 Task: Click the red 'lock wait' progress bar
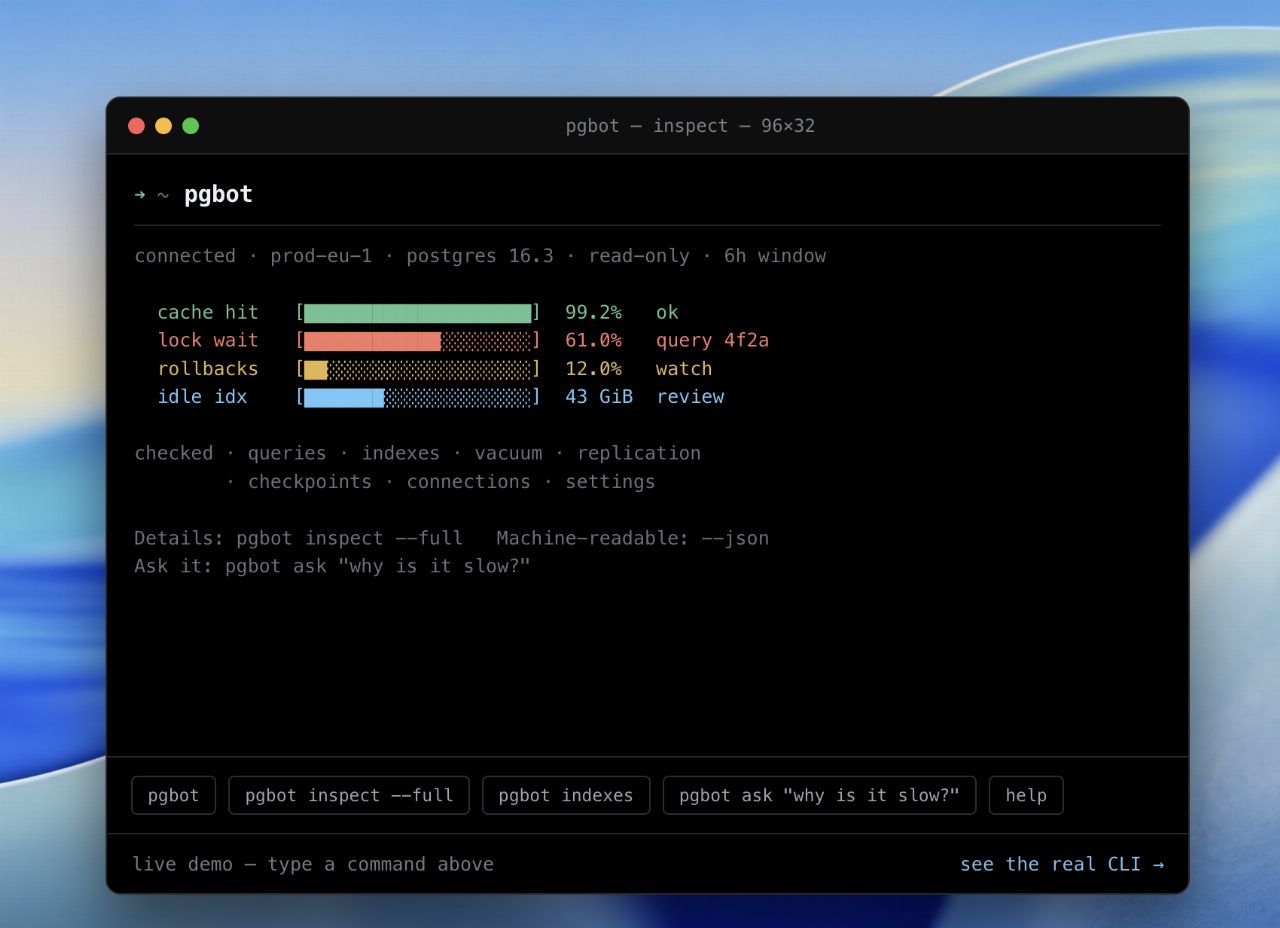[x=418, y=341]
